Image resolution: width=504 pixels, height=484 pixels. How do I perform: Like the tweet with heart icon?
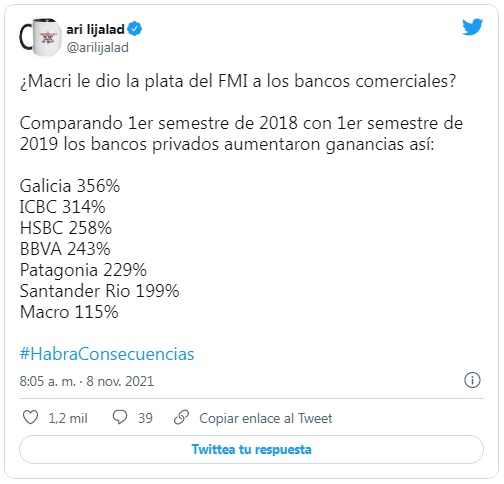point(30,417)
